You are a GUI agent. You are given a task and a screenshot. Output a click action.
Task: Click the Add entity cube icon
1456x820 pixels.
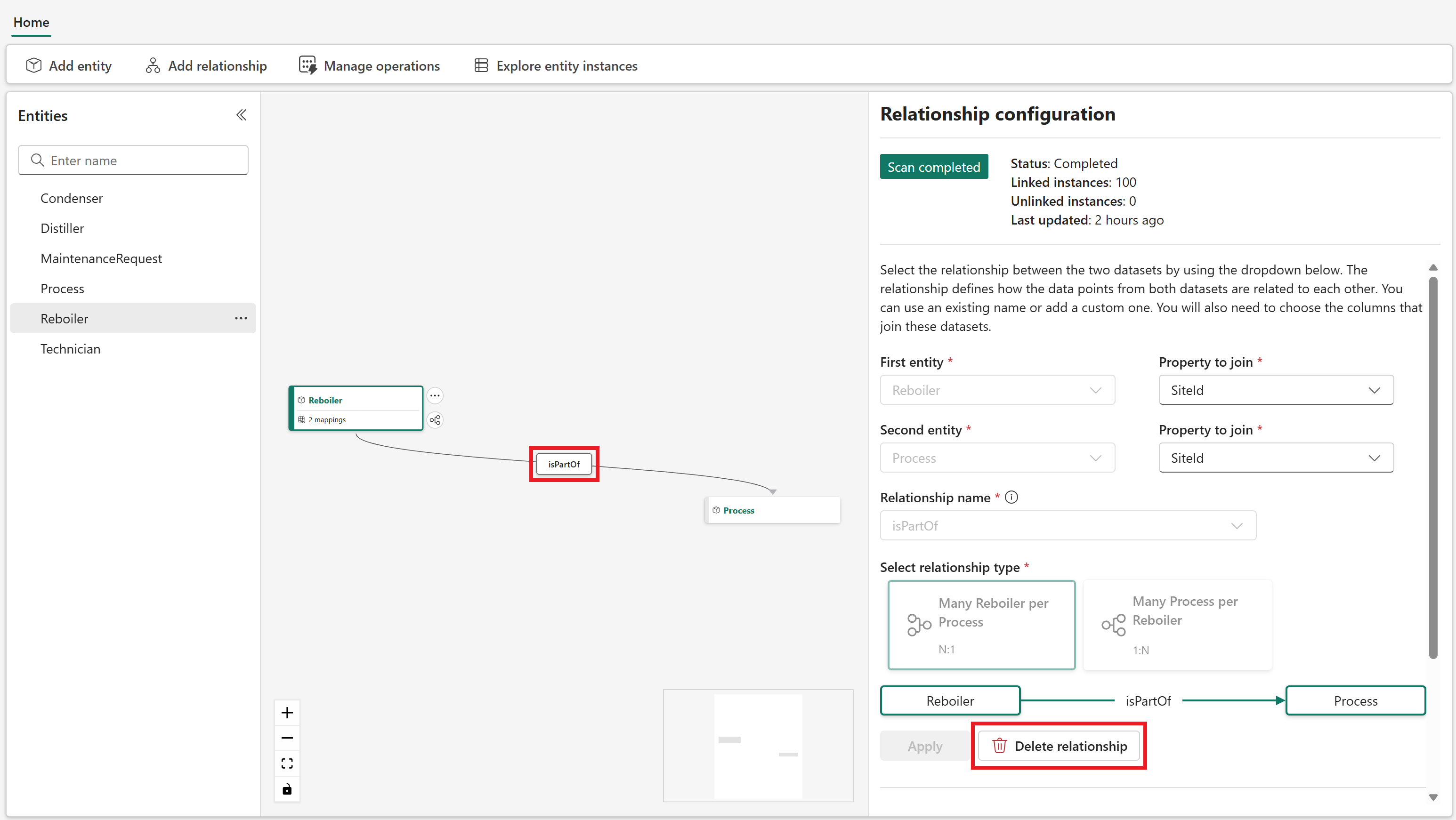pyautogui.click(x=33, y=65)
